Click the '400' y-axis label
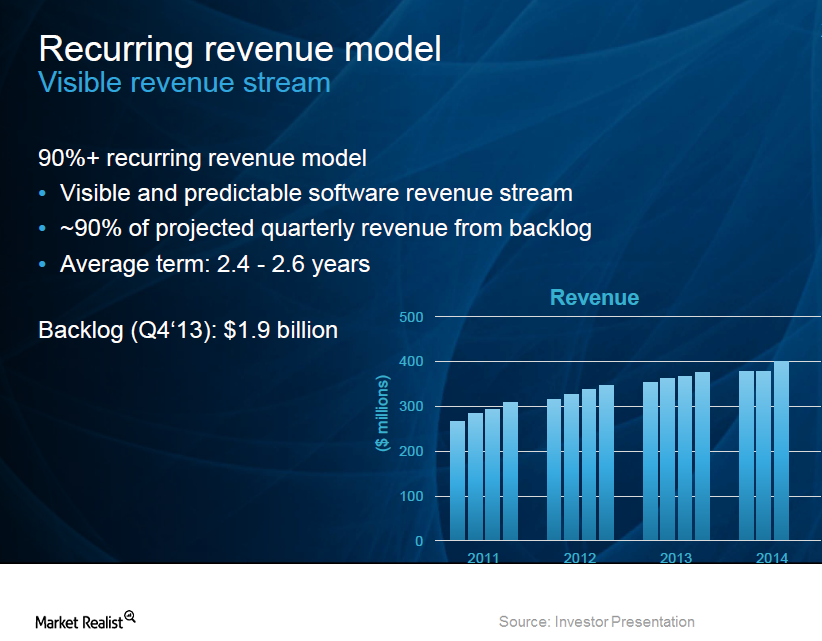This screenshot has height=641, width=822. tap(411, 361)
